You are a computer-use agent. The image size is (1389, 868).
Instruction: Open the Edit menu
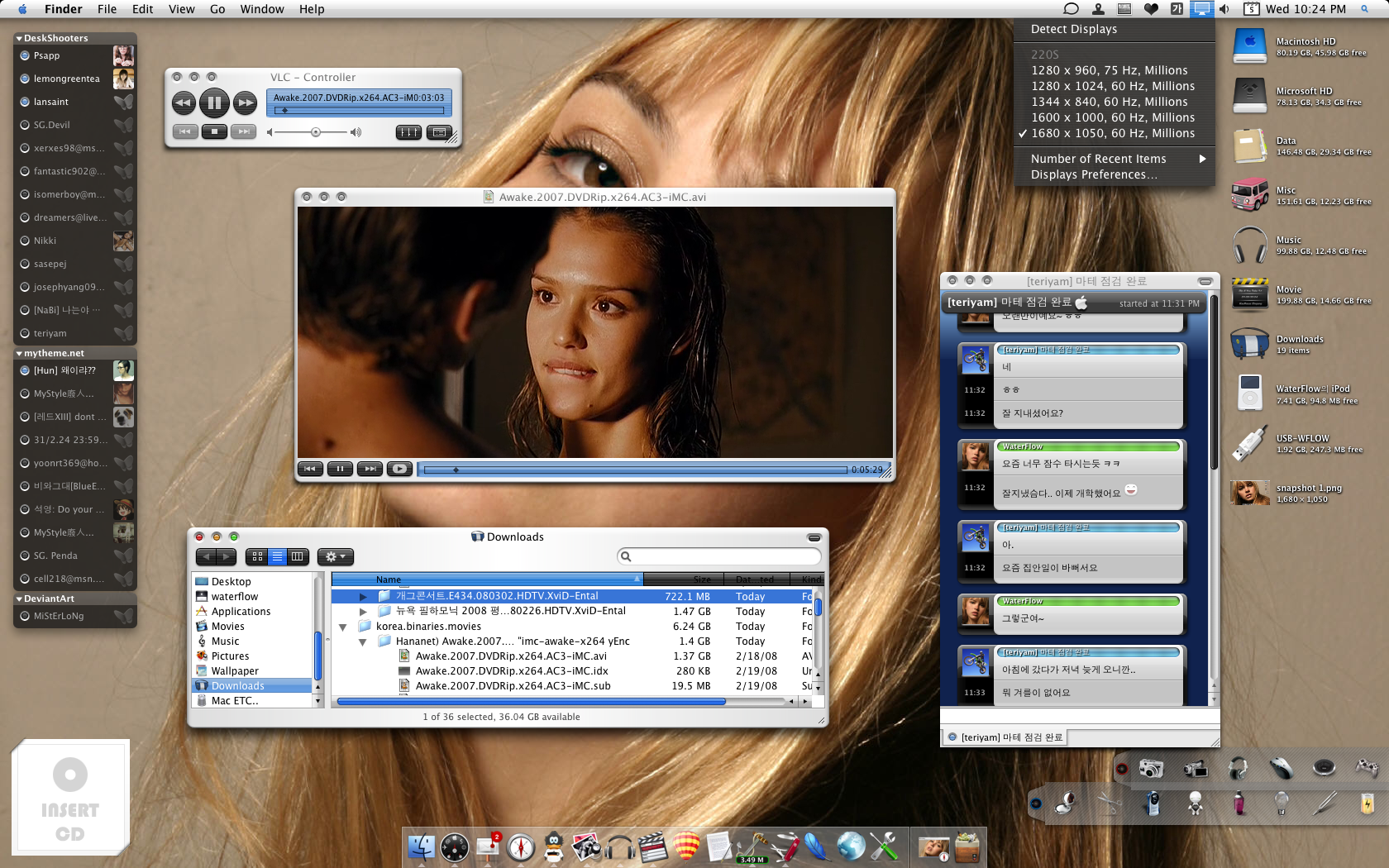click(143, 9)
